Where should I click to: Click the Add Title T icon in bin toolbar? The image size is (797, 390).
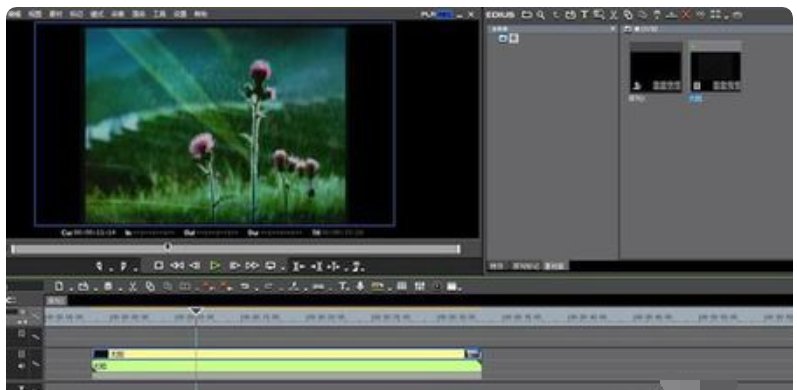click(585, 15)
